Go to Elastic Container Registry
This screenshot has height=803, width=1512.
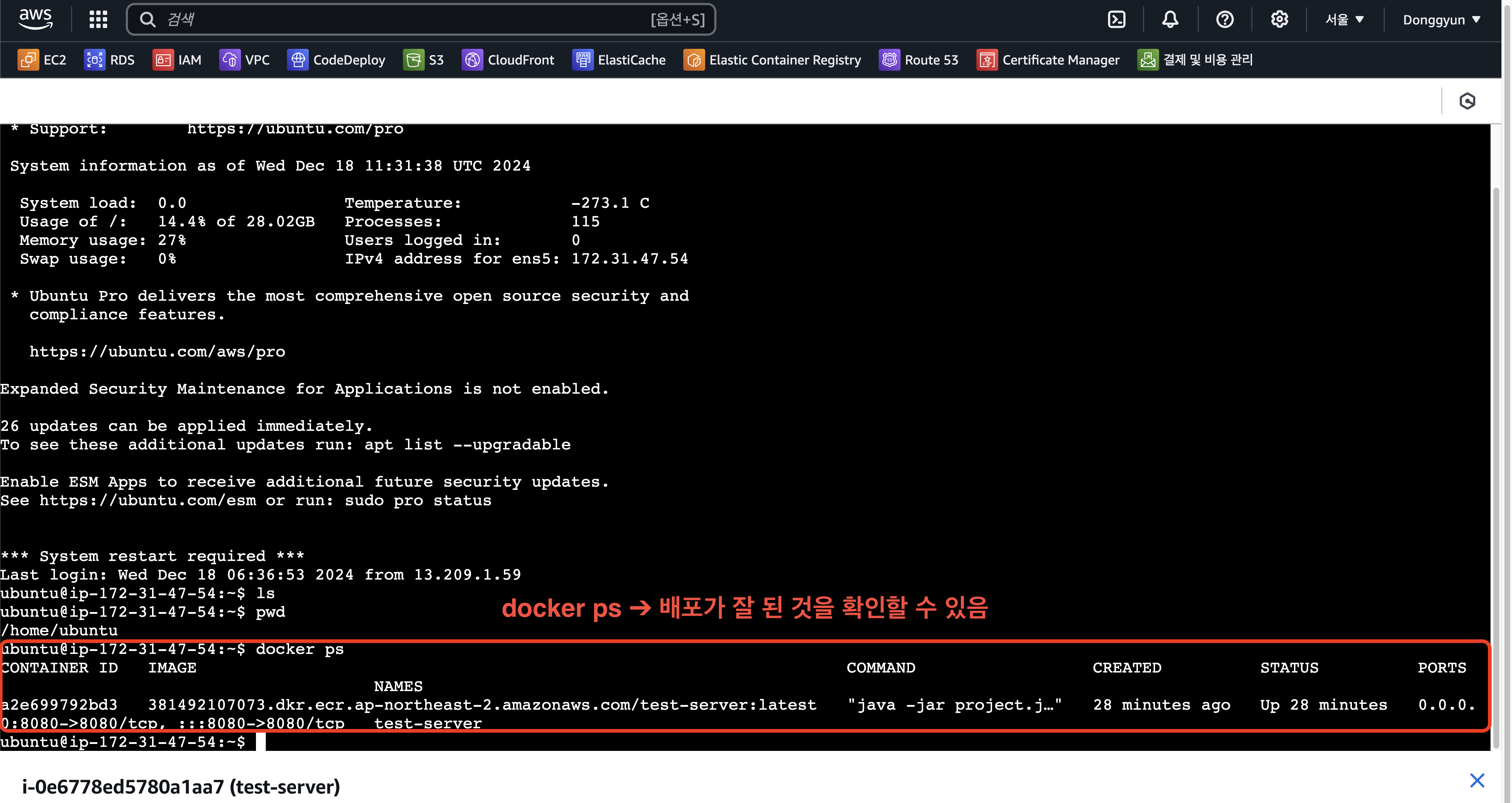point(773,60)
